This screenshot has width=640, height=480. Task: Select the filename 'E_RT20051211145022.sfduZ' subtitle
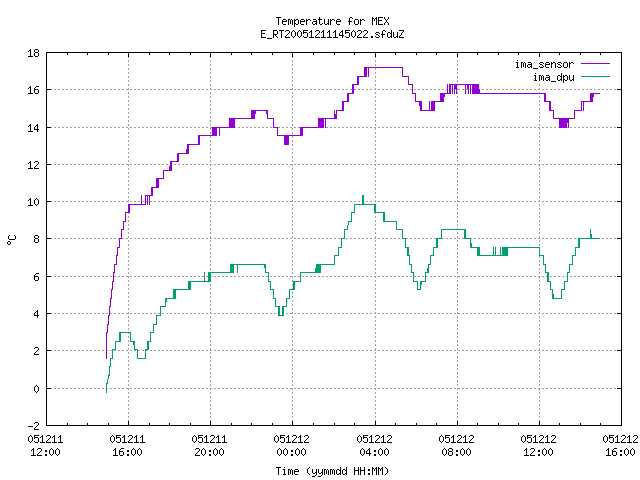tap(332, 34)
